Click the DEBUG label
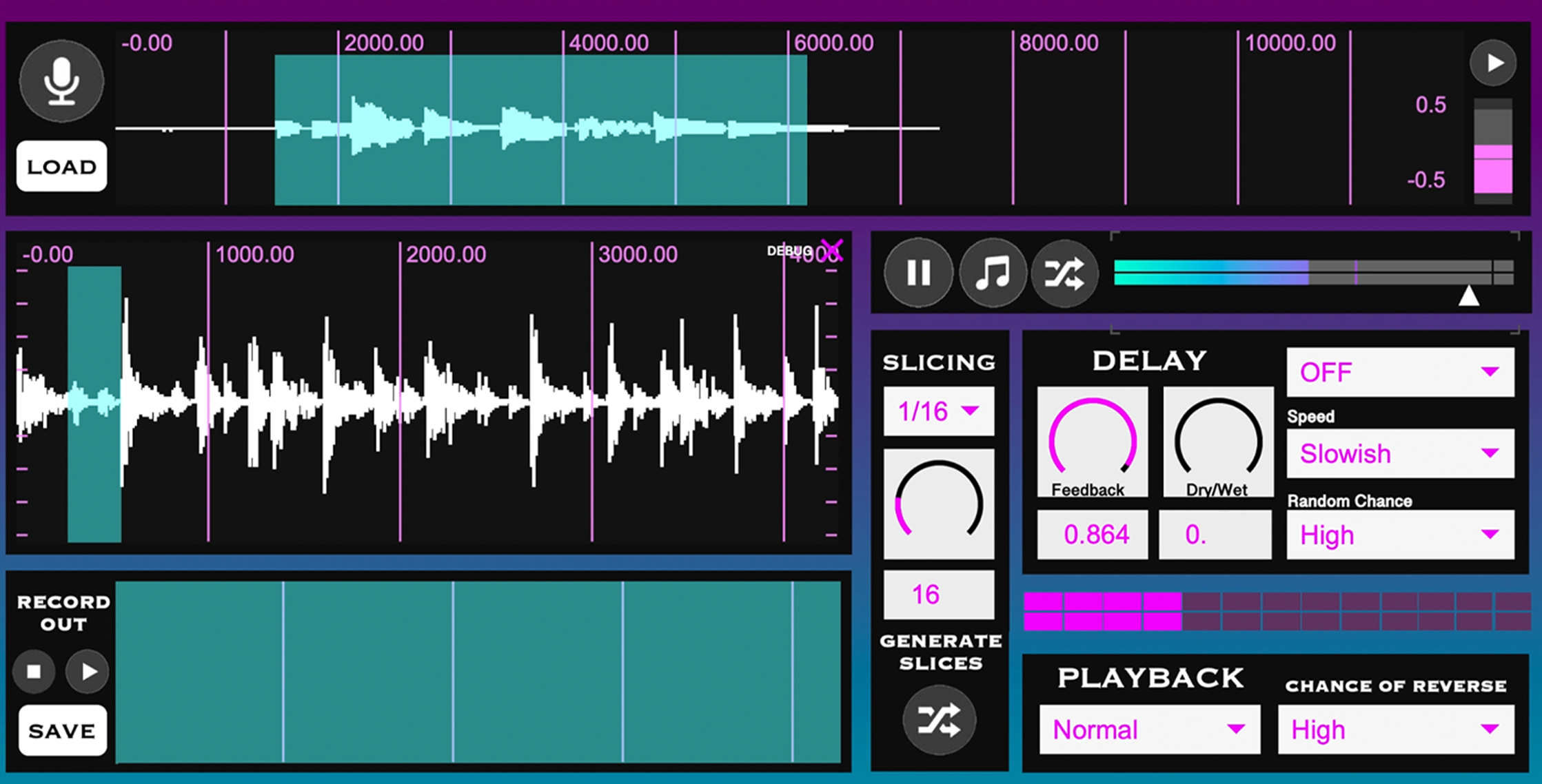 click(789, 251)
